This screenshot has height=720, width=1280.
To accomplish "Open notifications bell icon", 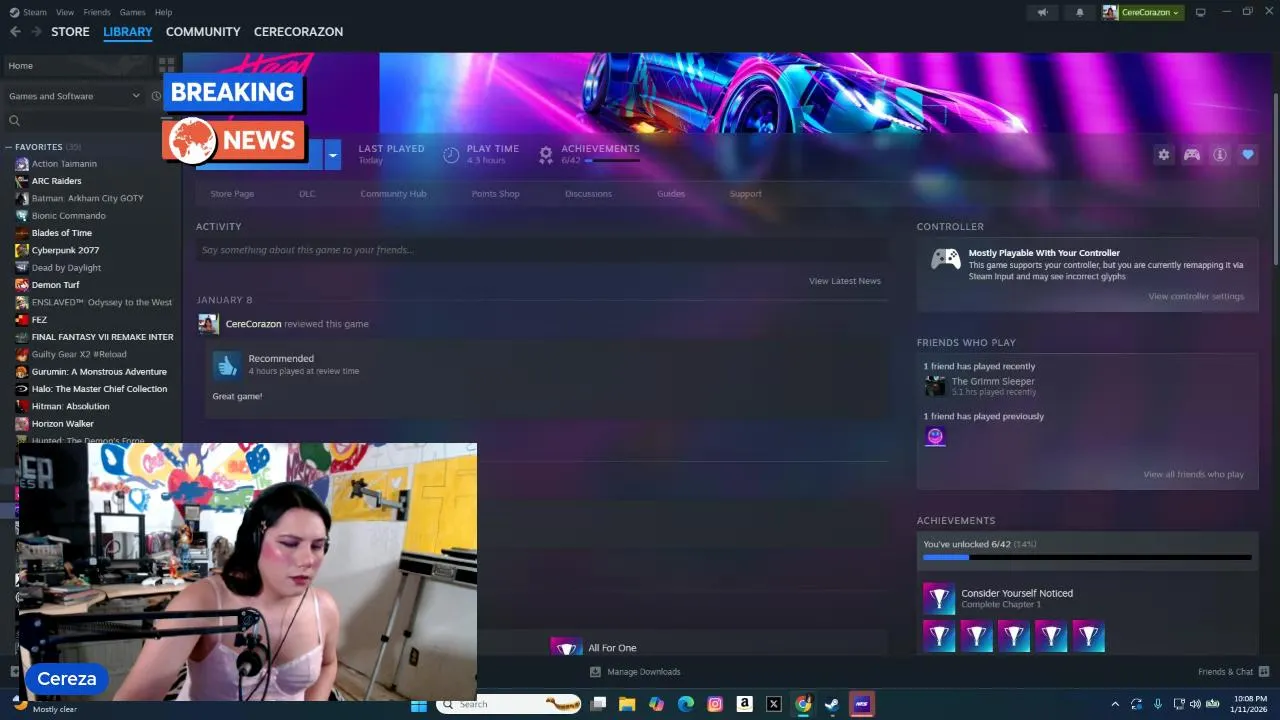I will pyautogui.click(x=1080, y=12).
